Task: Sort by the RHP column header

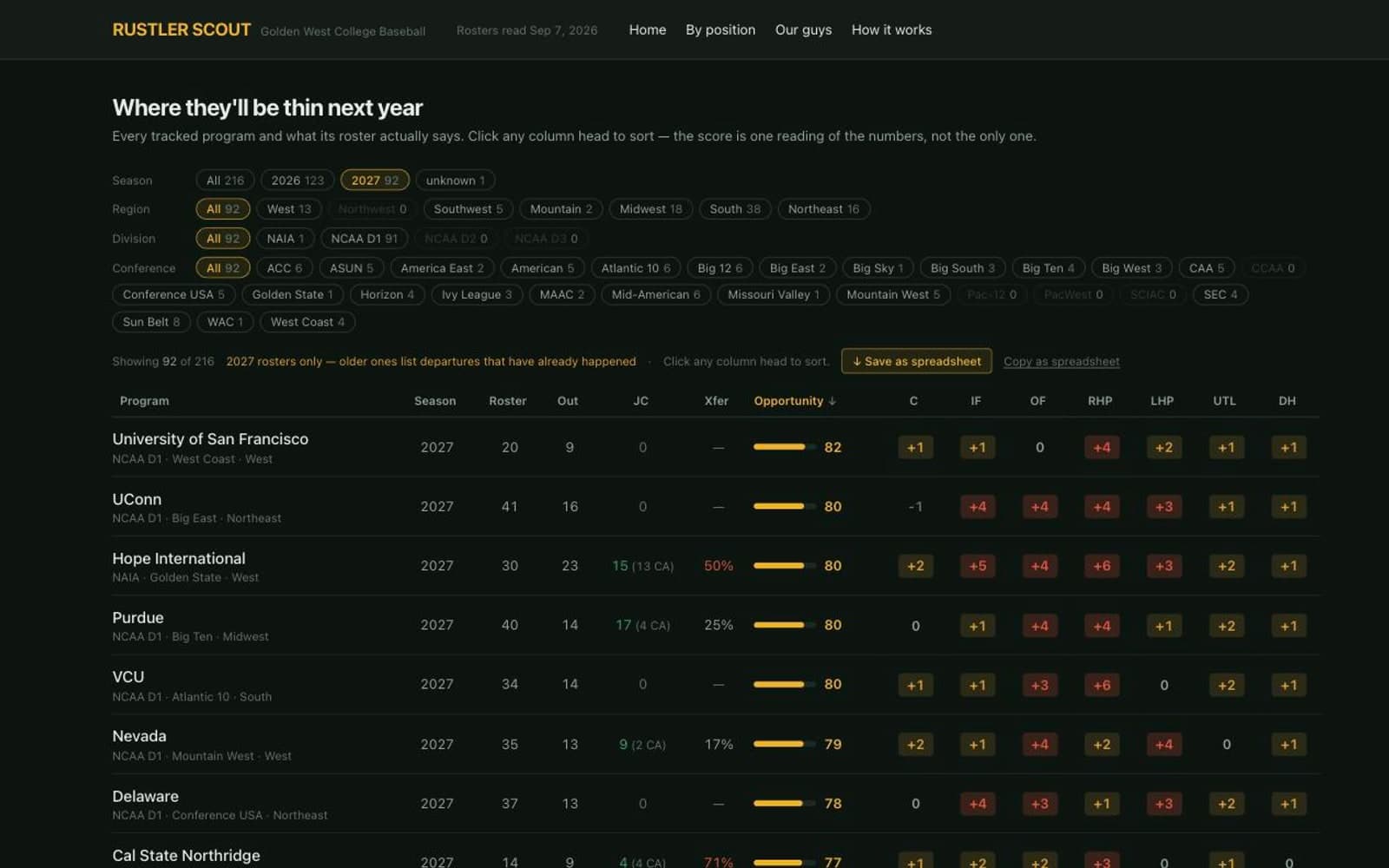Action: coord(1100,401)
